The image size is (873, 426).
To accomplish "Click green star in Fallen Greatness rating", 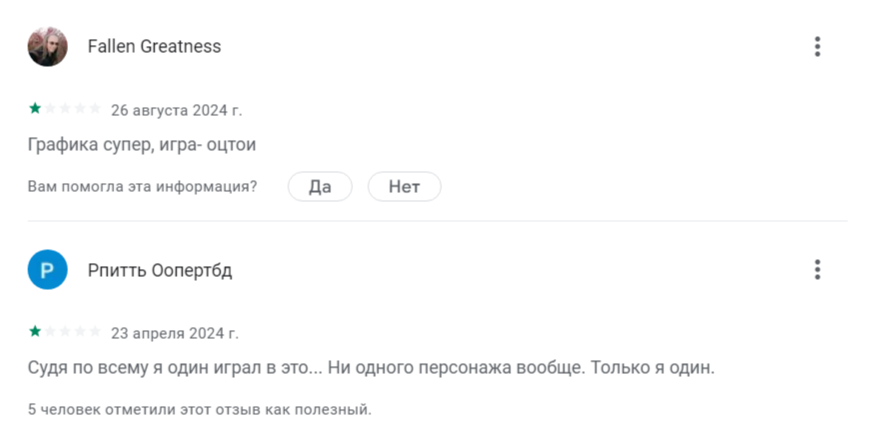I will (x=35, y=109).
